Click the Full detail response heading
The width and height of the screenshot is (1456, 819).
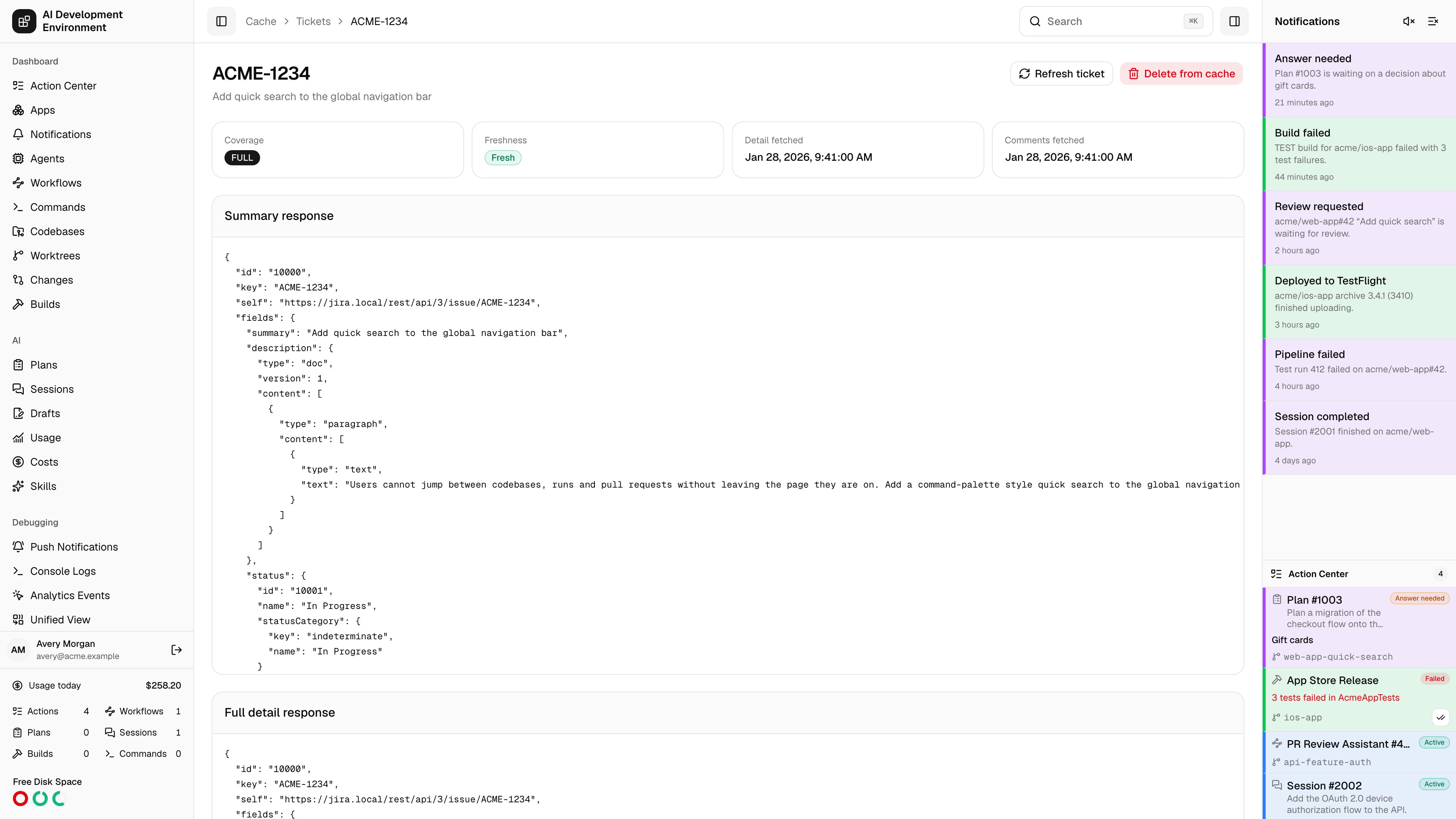click(279, 713)
